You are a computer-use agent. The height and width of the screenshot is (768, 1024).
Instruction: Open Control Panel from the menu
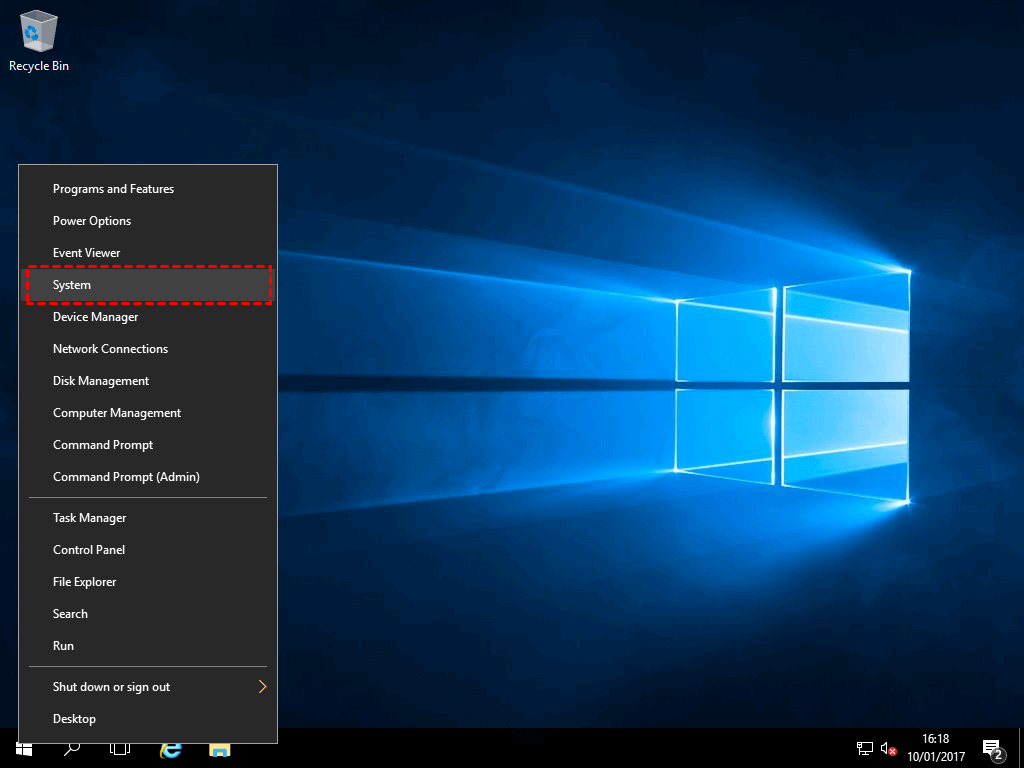click(89, 550)
